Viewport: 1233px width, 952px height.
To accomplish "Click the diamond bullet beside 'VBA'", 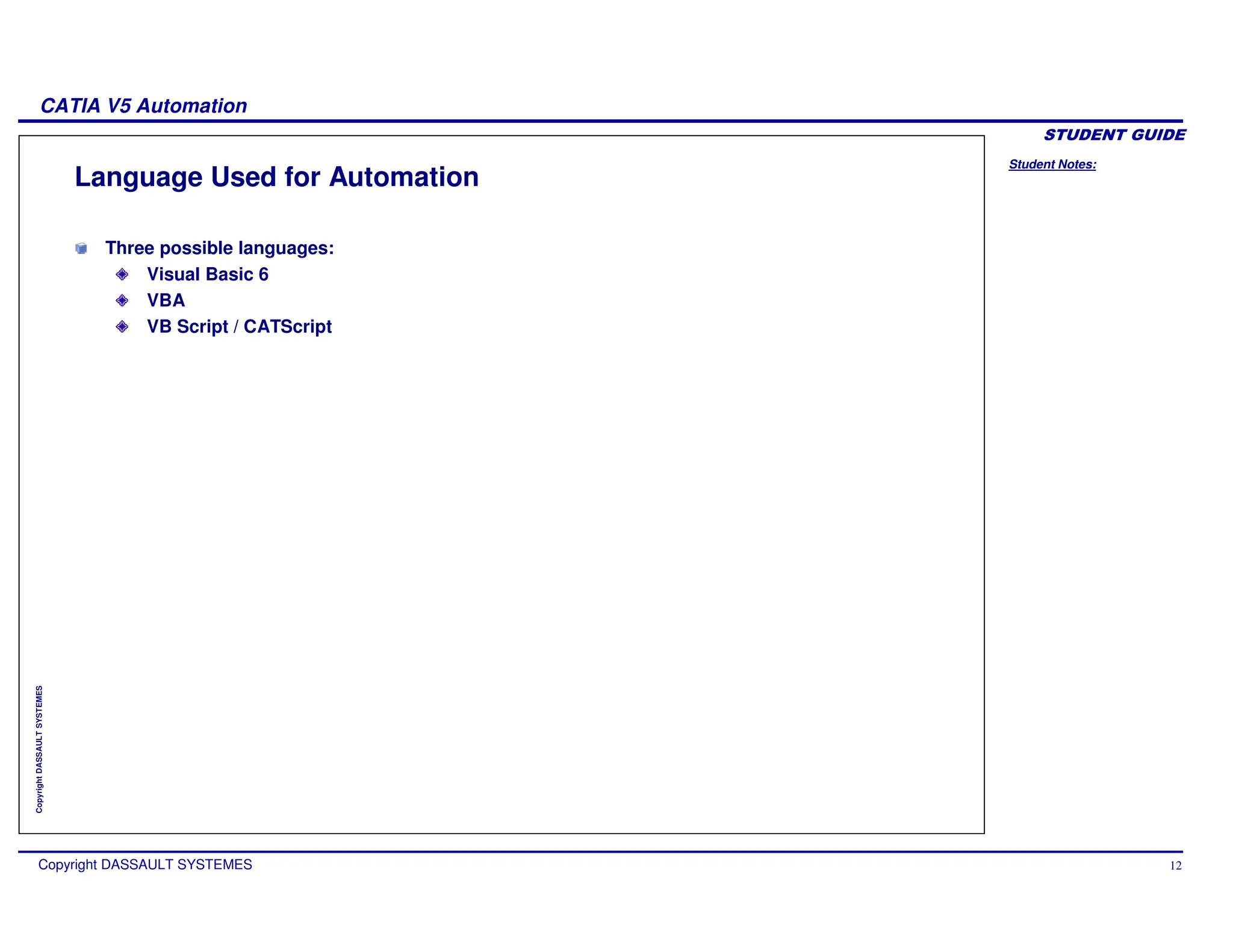I will [x=122, y=300].
